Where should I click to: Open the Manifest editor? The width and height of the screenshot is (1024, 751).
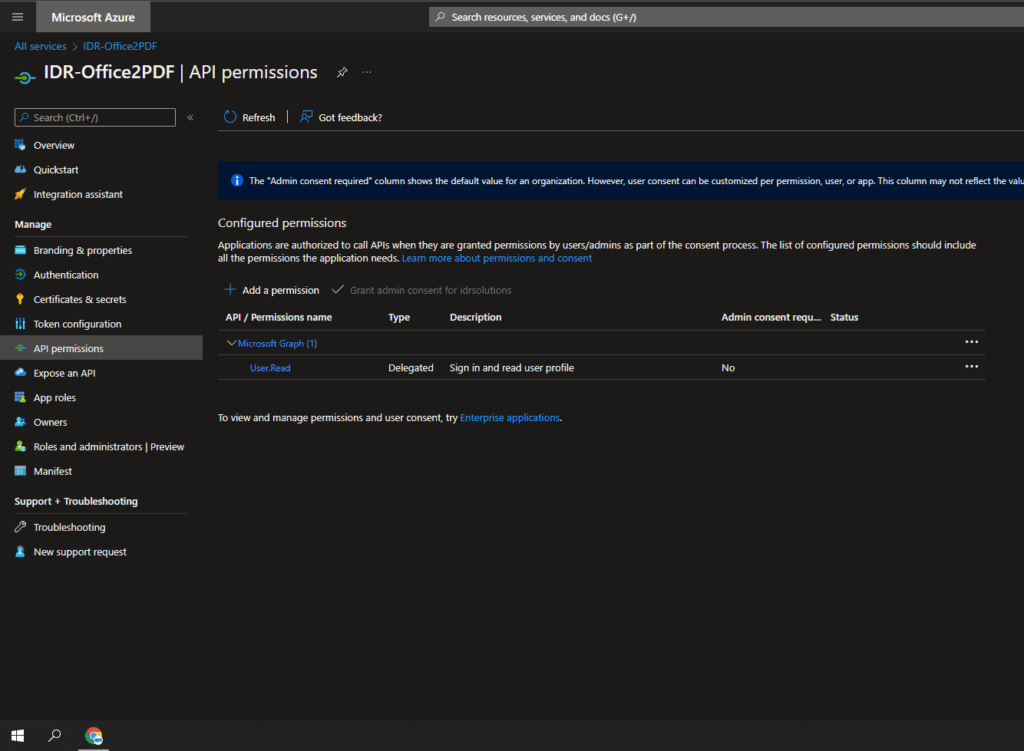[x=54, y=471]
